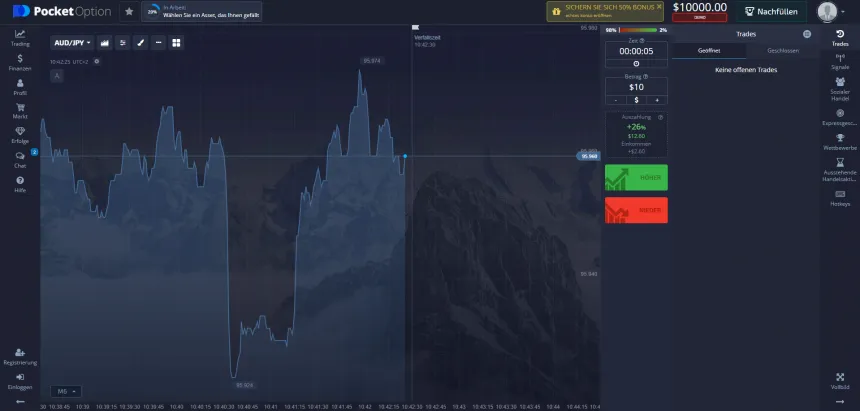
Task: Open Hotkeys from the right sidebar
Action: point(840,197)
